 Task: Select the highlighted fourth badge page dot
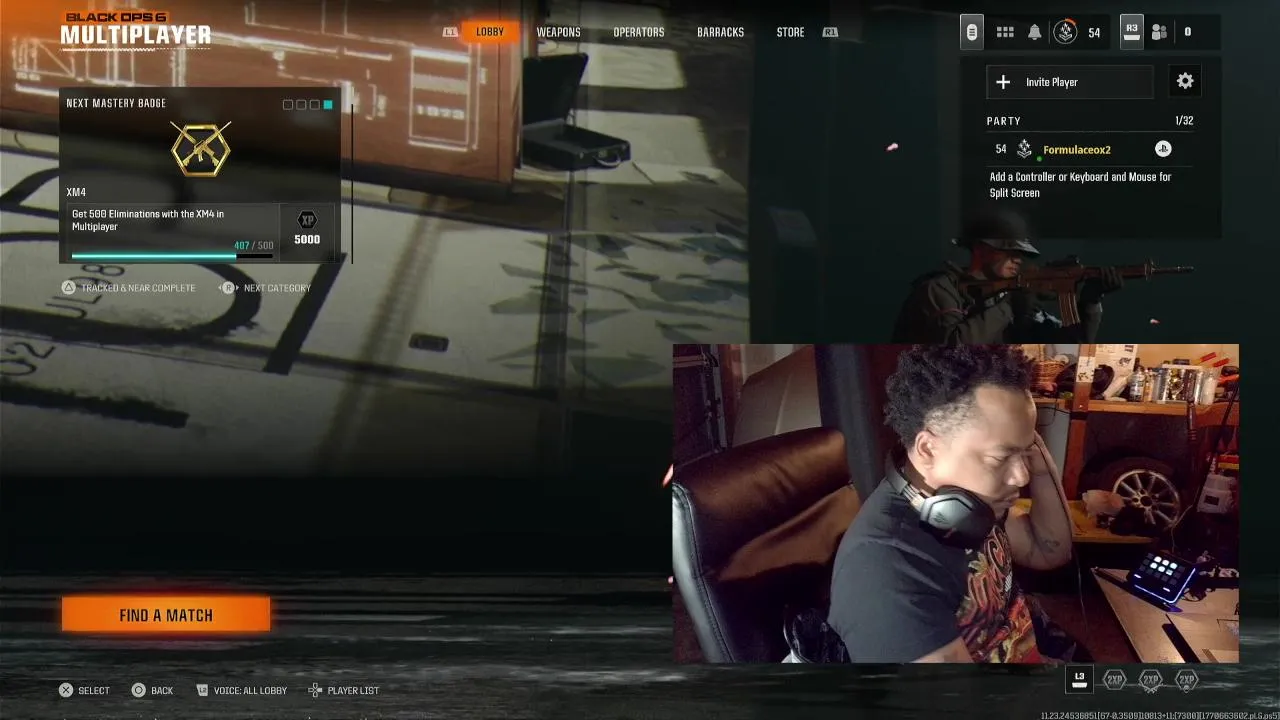point(328,104)
